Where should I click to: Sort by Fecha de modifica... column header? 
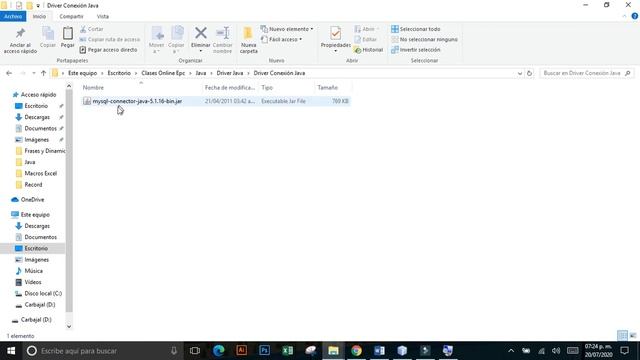coord(230,87)
